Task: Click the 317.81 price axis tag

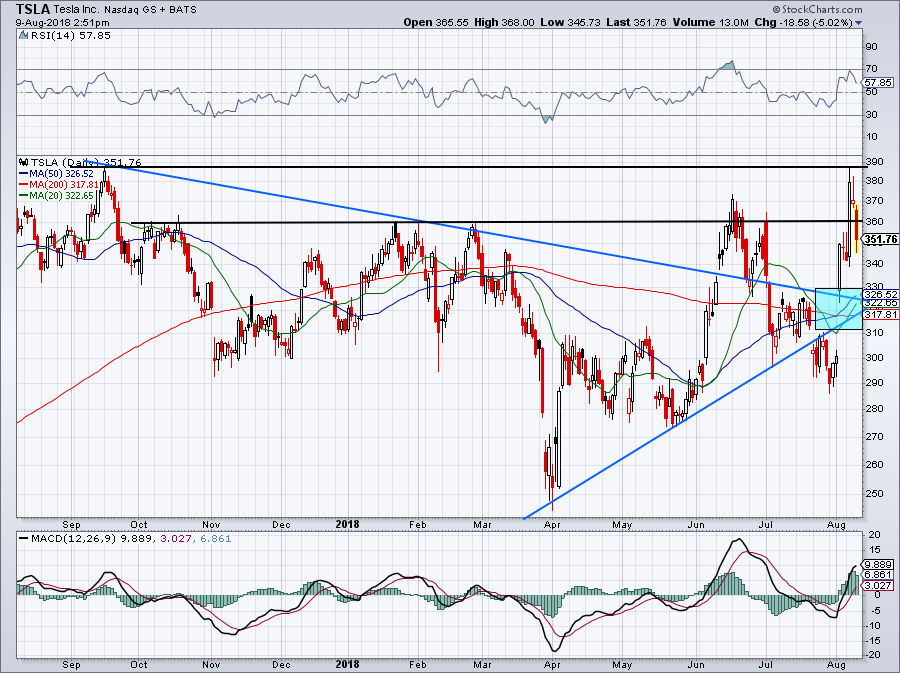Action: click(x=880, y=314)
